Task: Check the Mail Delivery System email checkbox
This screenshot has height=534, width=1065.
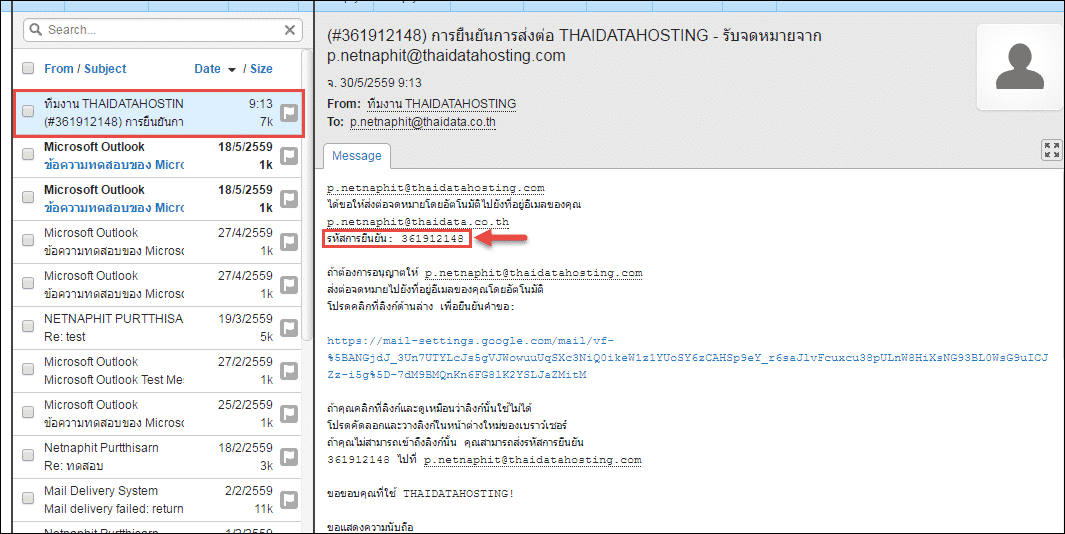Action: [x=28, y=498]
